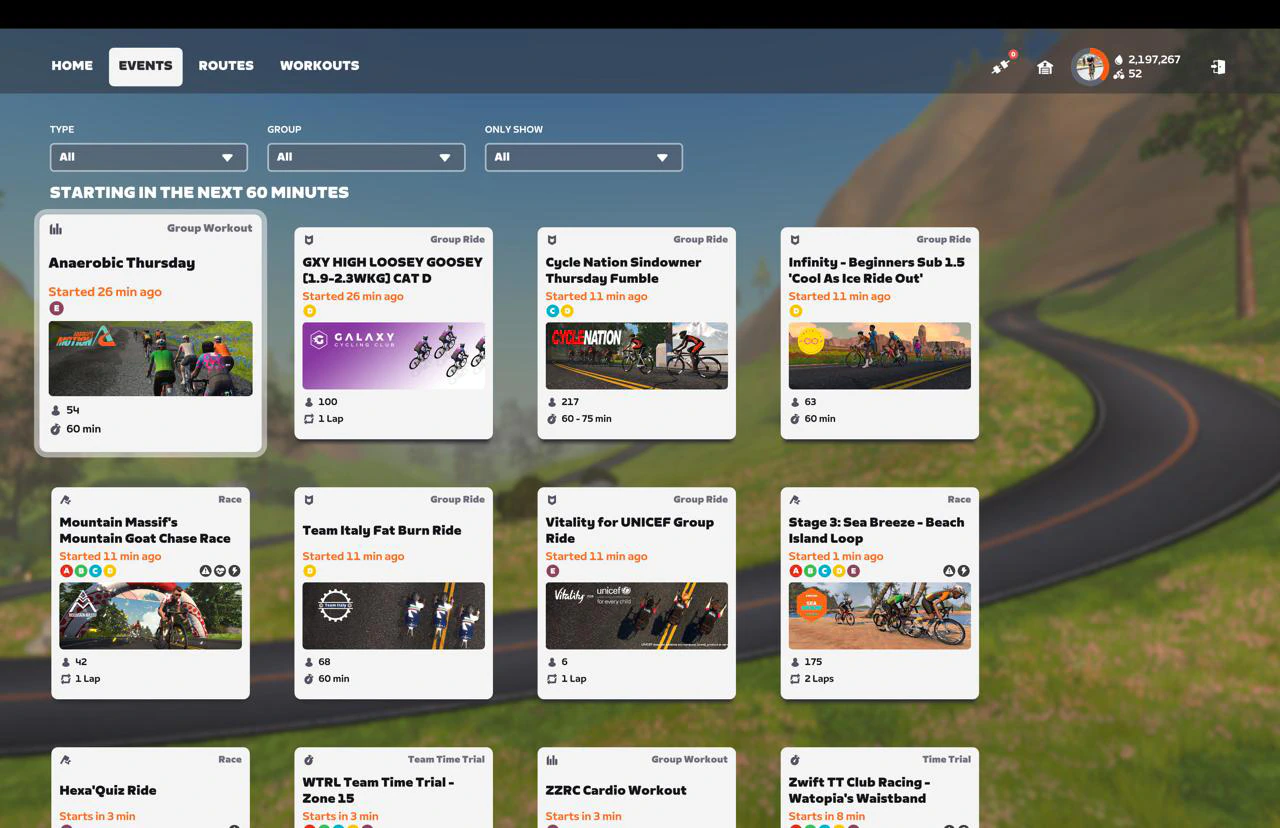Switch to the ROUTES tab
The width and height of the screenshot is (1280, 828).
click(226, 65)
